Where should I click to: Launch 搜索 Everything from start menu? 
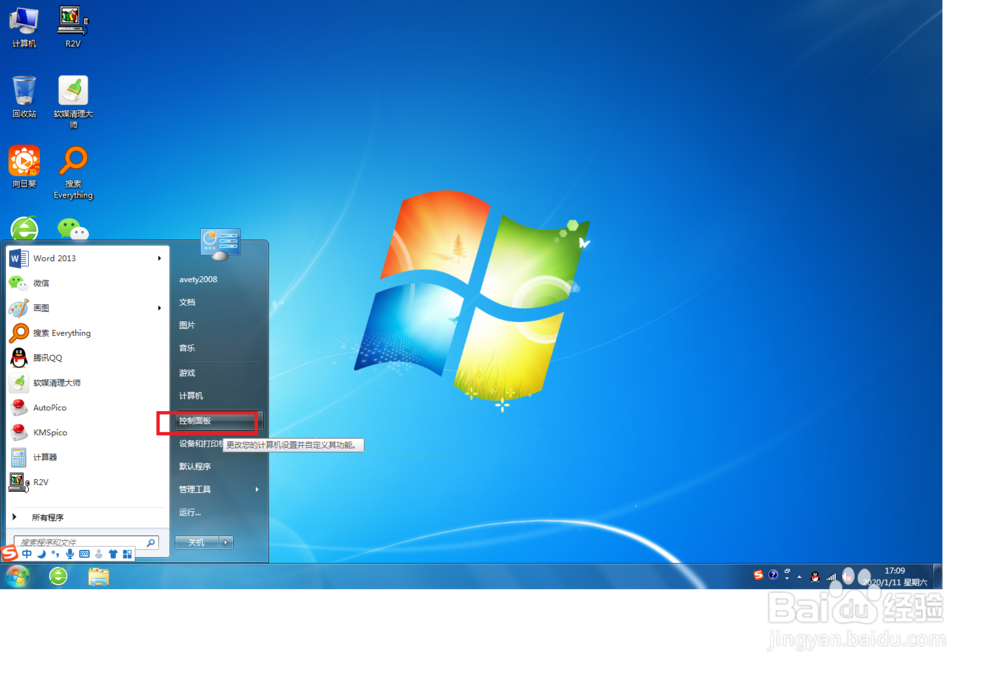pos(87,333)
